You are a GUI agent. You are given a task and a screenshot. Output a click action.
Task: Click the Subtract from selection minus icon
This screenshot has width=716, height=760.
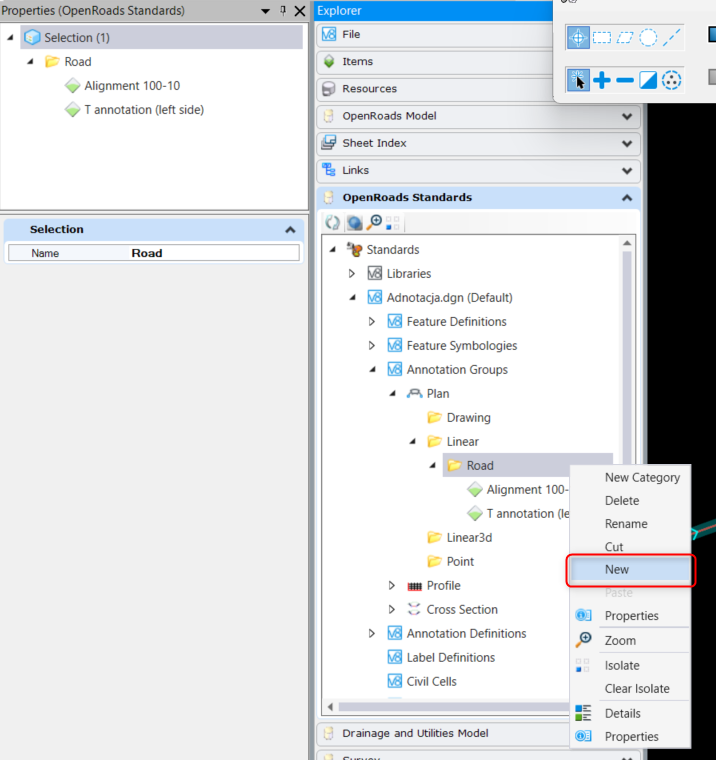[x=625, y=80]
